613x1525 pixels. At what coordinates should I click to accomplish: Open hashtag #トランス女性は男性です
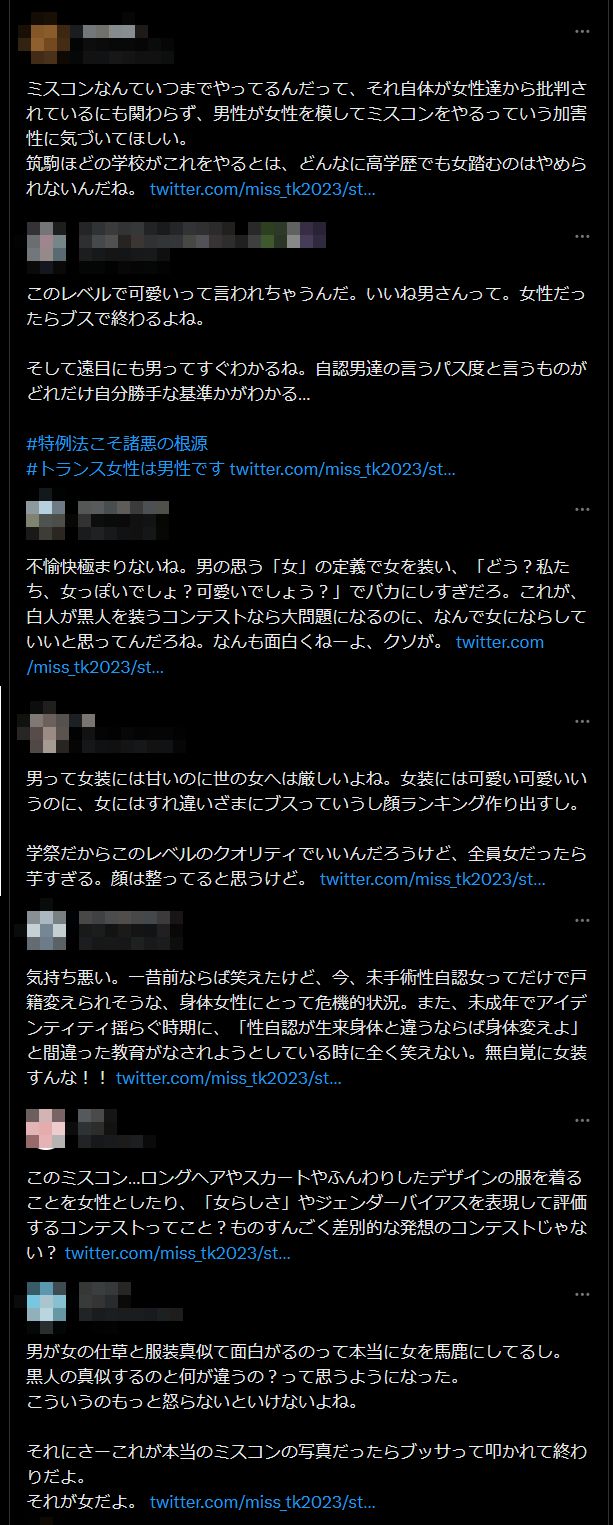126,468
